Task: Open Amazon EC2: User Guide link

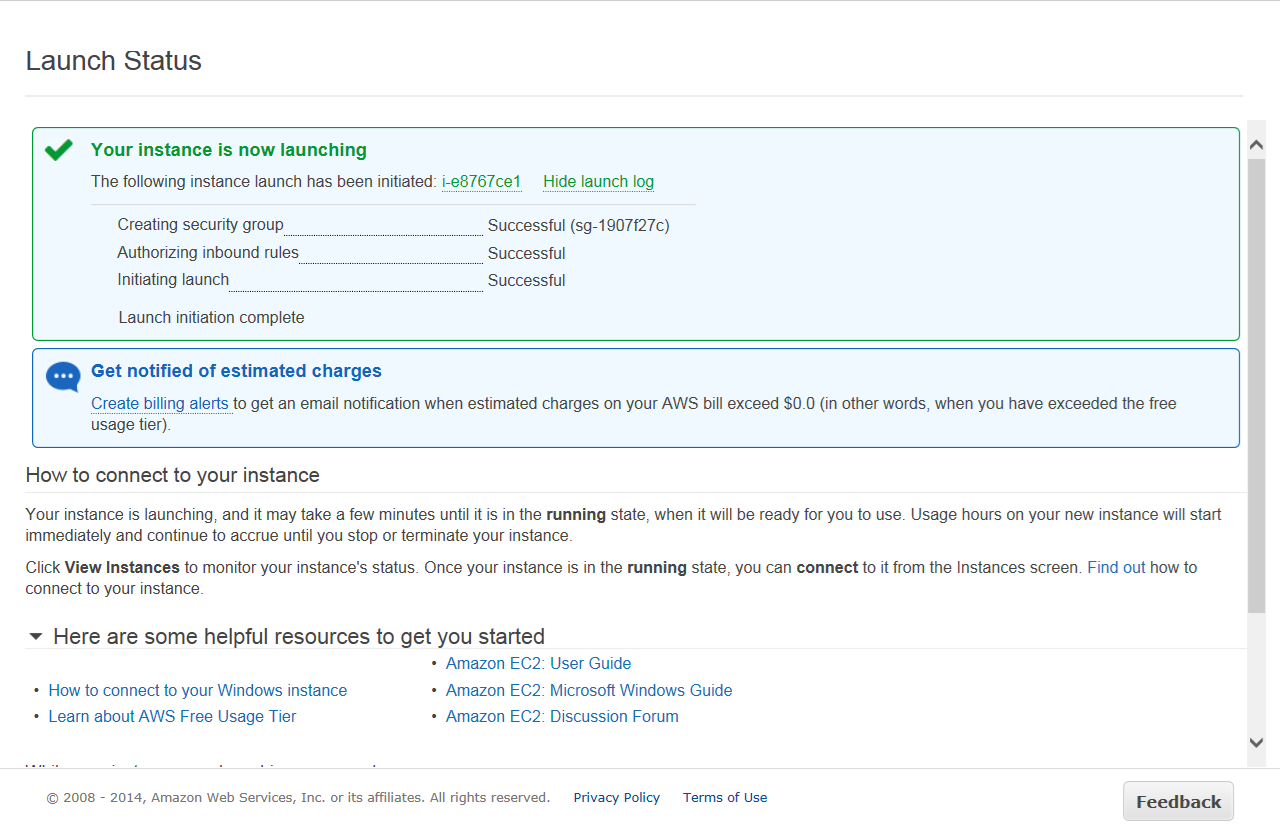Action: (x=538, y=663)
